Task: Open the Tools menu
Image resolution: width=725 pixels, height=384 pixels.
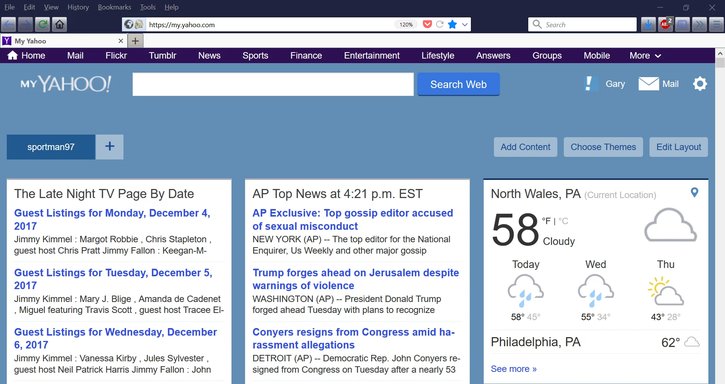Action: click(147, 7)
